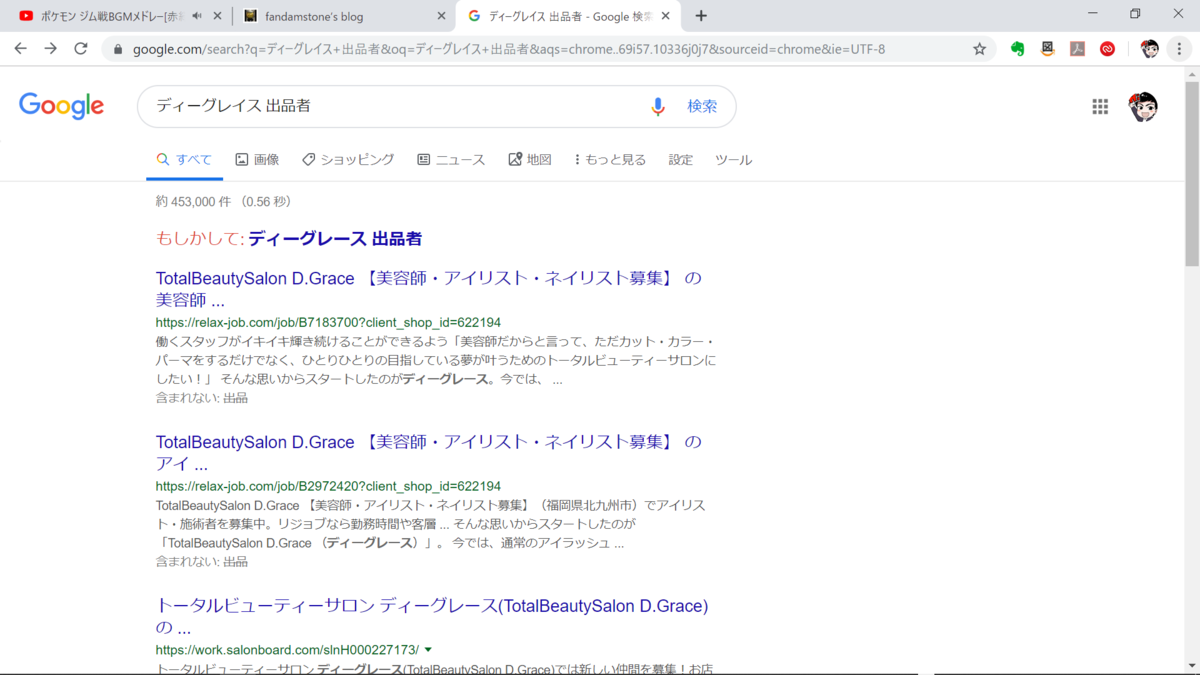This screenshot has height=675, width=1200.
Task: Open the Evernote extension icon
Action: click(1018, 48)
